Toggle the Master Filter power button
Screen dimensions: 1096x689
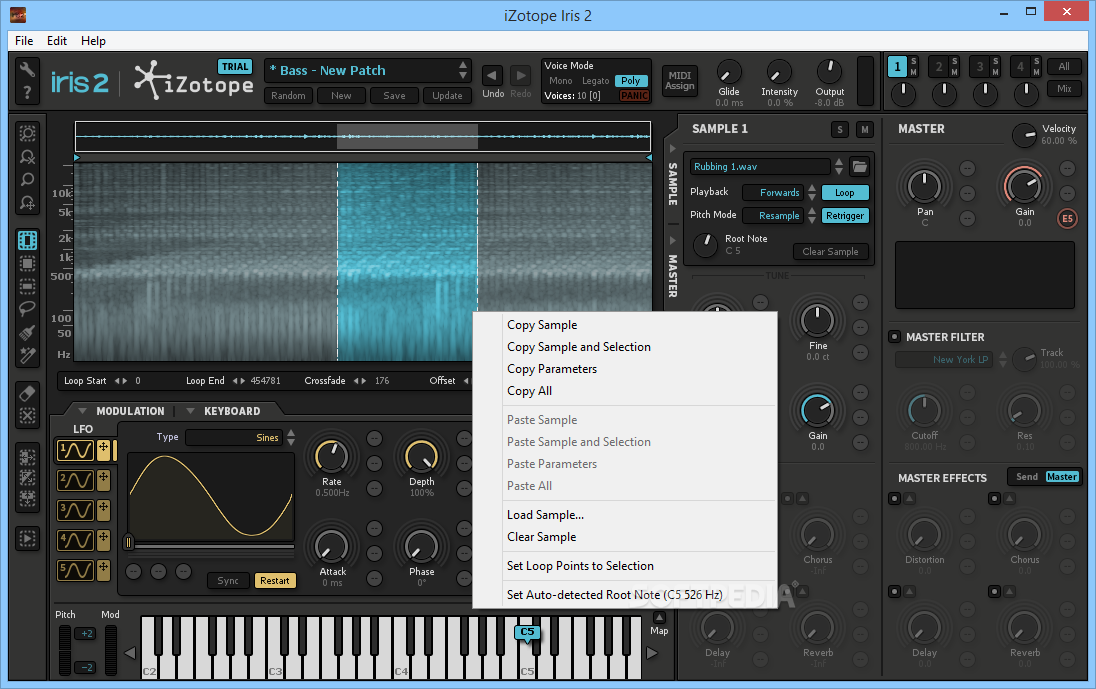pyautogui.click(x=894, y=337)
